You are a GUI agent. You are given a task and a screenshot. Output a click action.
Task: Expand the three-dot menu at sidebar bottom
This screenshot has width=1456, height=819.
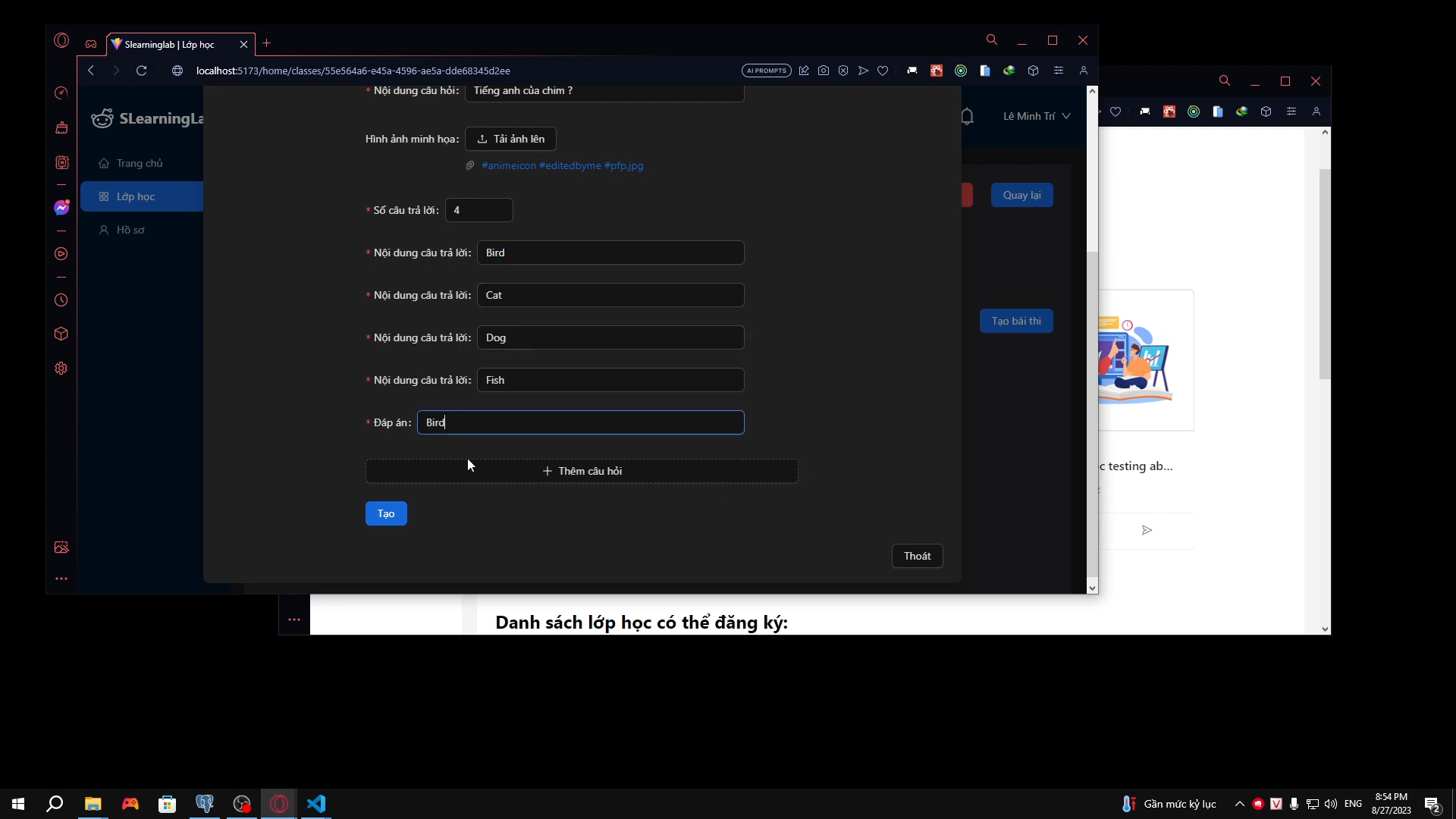pyautogui.click(x=61, y=579)
